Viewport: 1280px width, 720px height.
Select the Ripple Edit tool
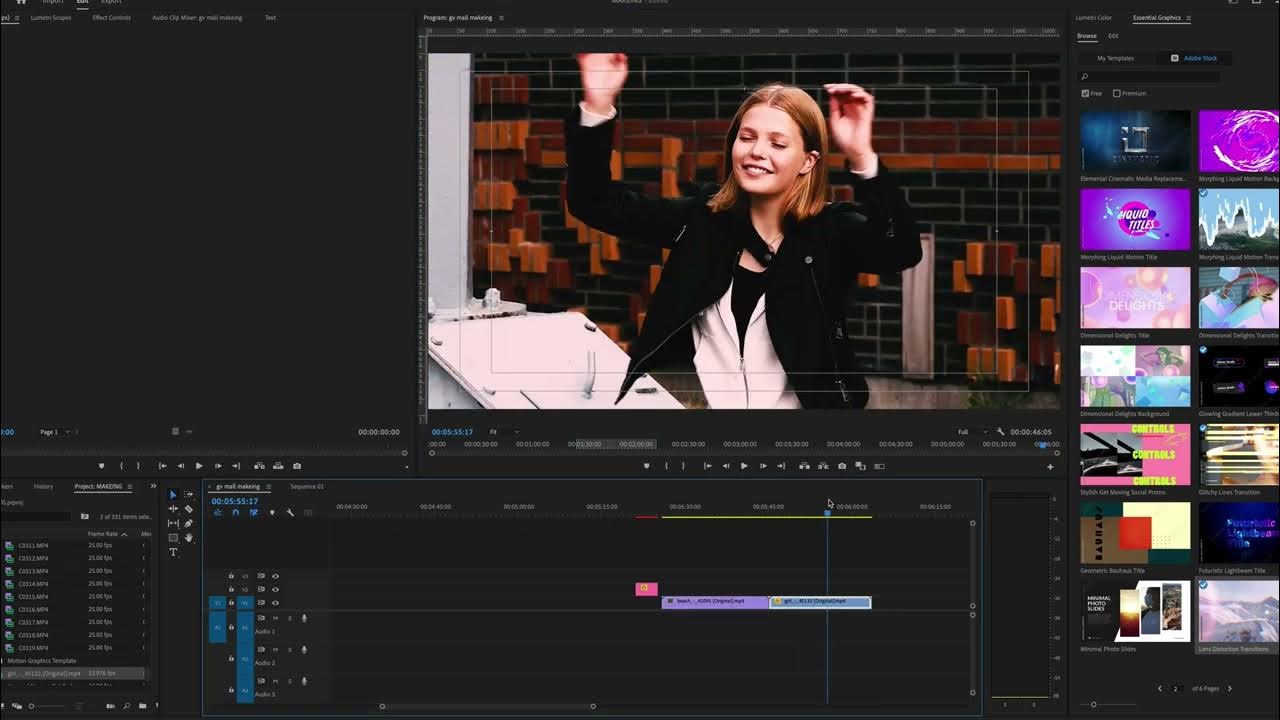pyautogui.click(x=173, y=509)
